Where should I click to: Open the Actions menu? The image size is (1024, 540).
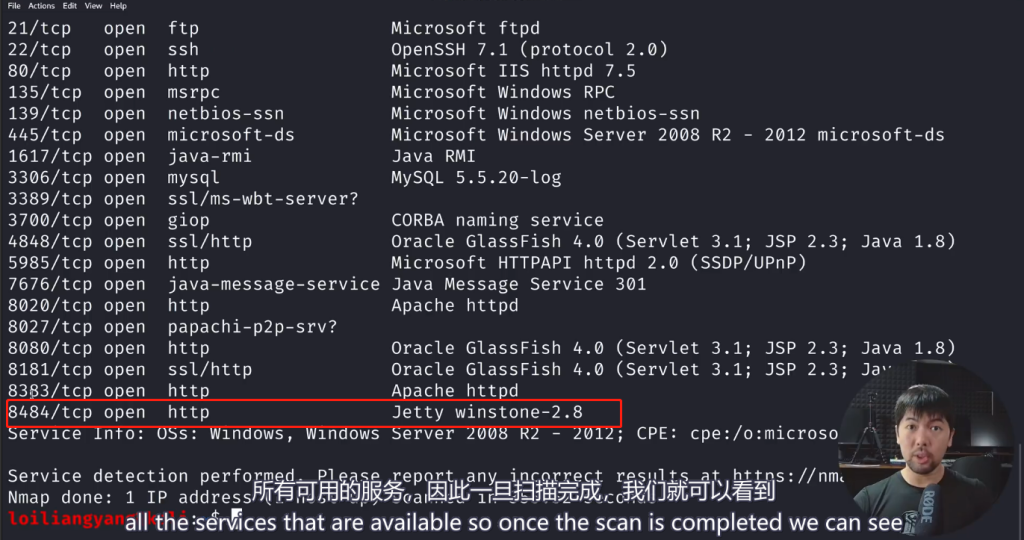pyautogui.click(x=41, y=6)
